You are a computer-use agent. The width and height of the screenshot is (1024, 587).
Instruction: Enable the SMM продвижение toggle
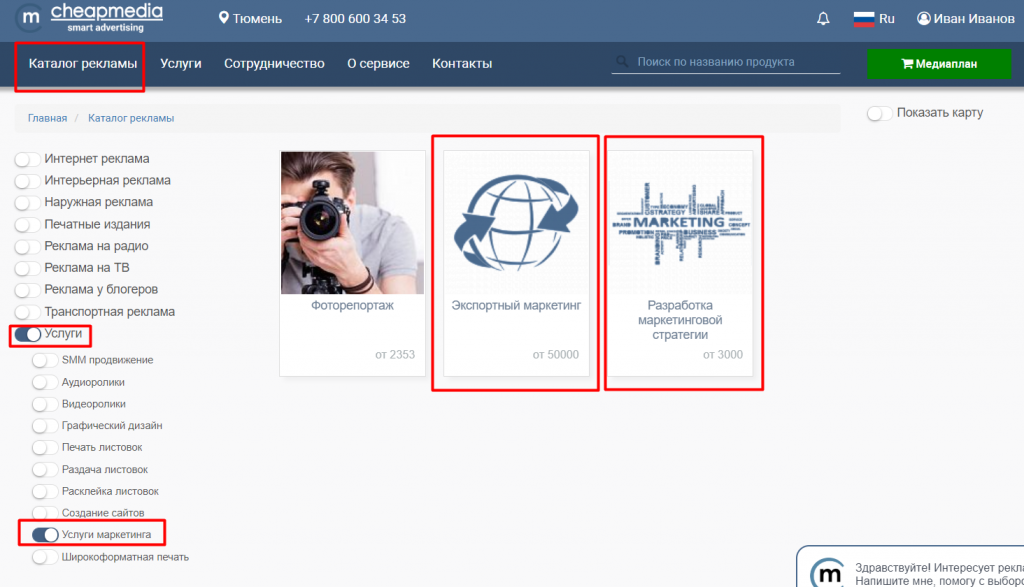[x=45, y=360]
